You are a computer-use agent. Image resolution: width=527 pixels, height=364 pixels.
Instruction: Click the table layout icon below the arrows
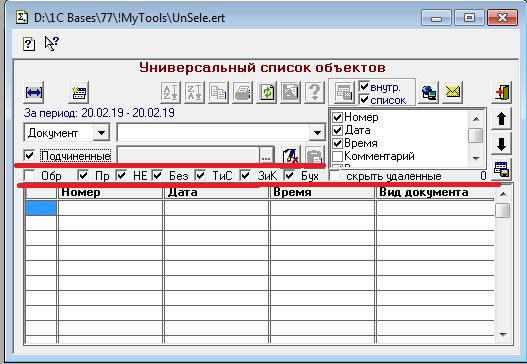pyautogui.click(x=501, y=169)
